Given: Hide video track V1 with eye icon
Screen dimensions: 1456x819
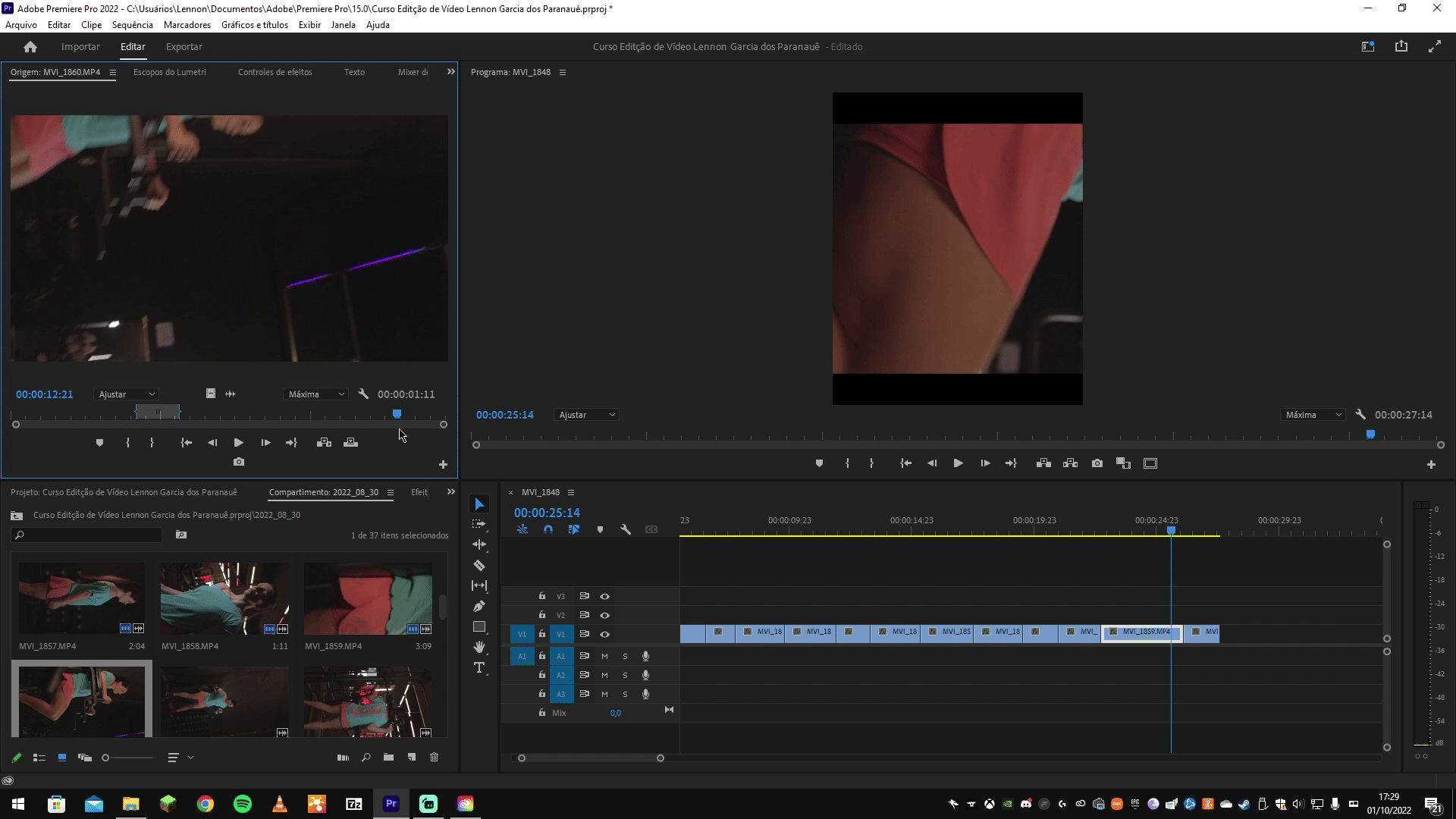Looking at the screenshot, I should [604, 634].
